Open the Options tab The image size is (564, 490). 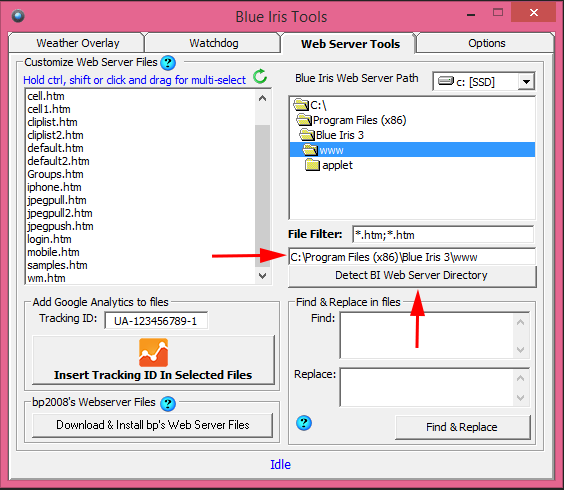[x=486, y=43]
